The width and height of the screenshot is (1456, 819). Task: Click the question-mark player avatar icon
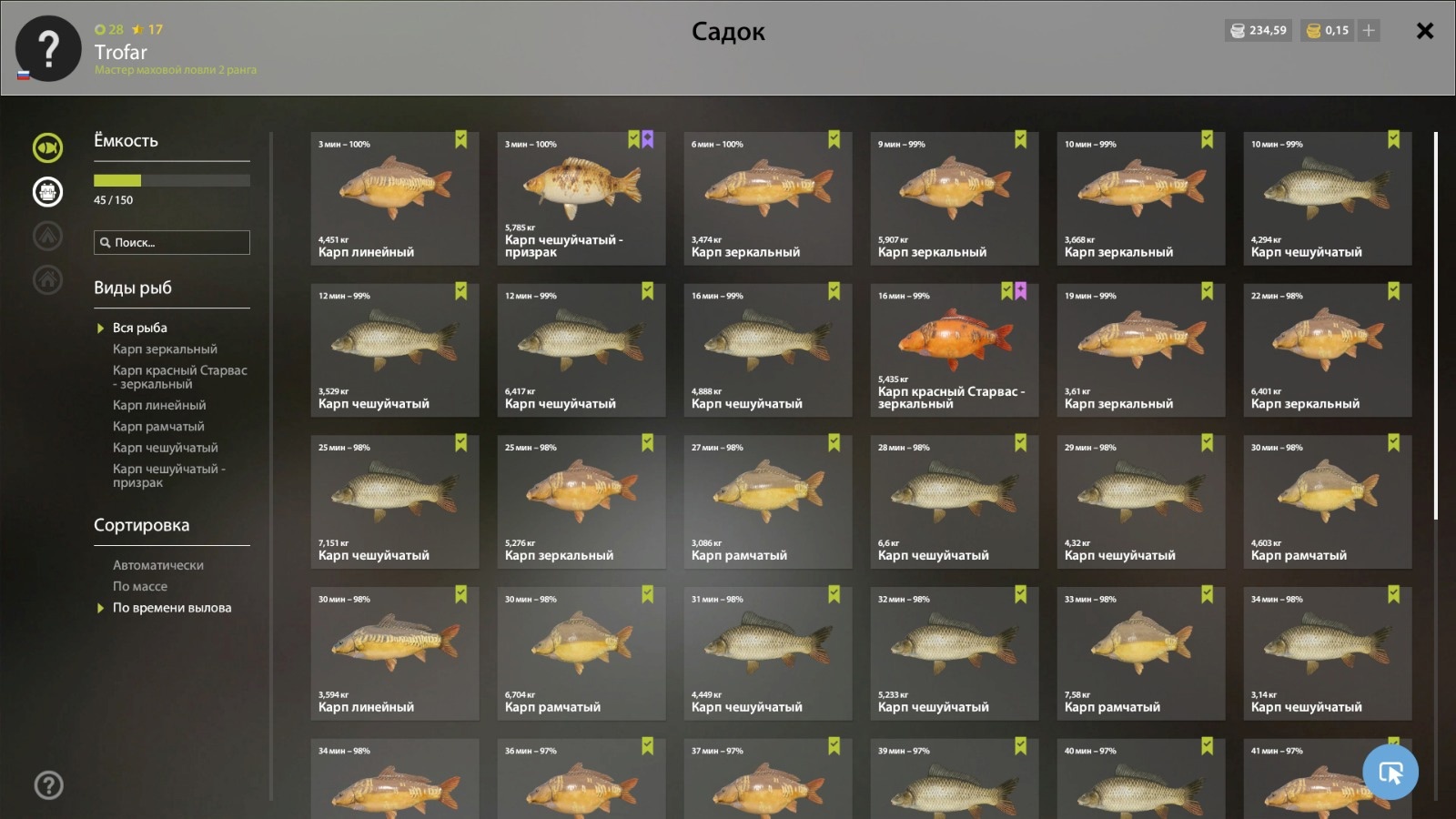point(48,48)
